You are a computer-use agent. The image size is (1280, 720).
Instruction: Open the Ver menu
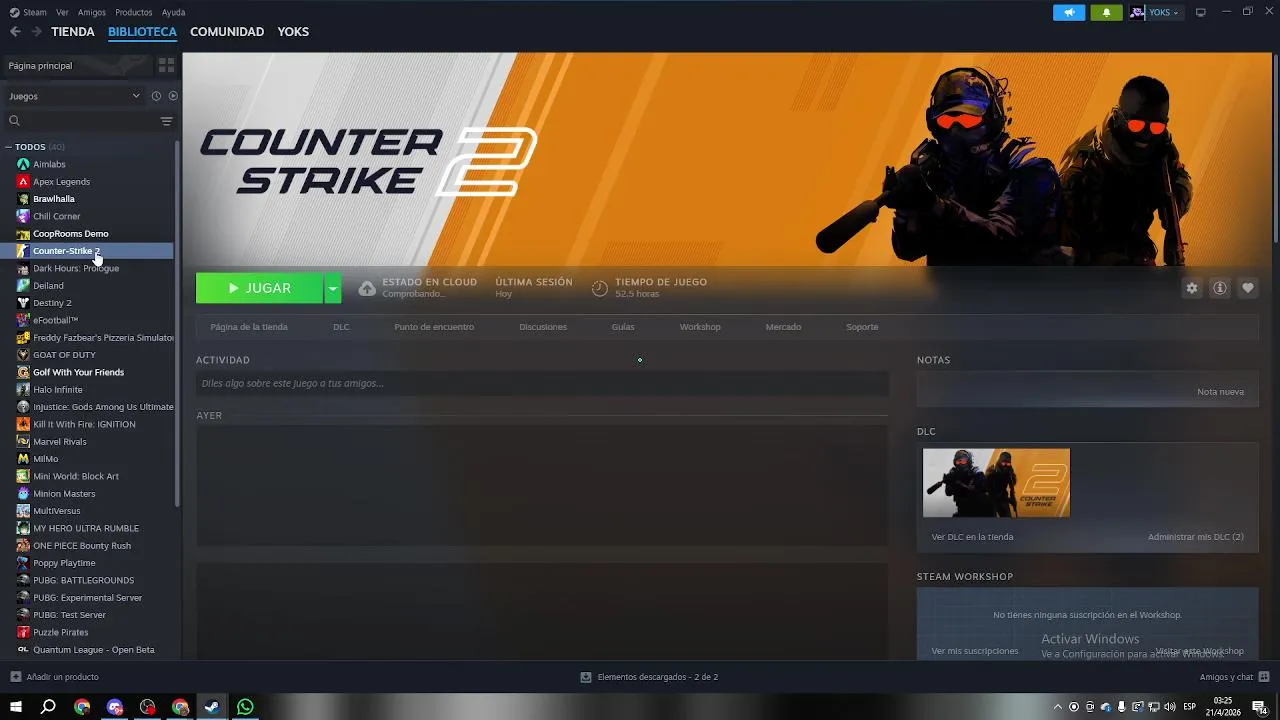click(x=62, y=12)
